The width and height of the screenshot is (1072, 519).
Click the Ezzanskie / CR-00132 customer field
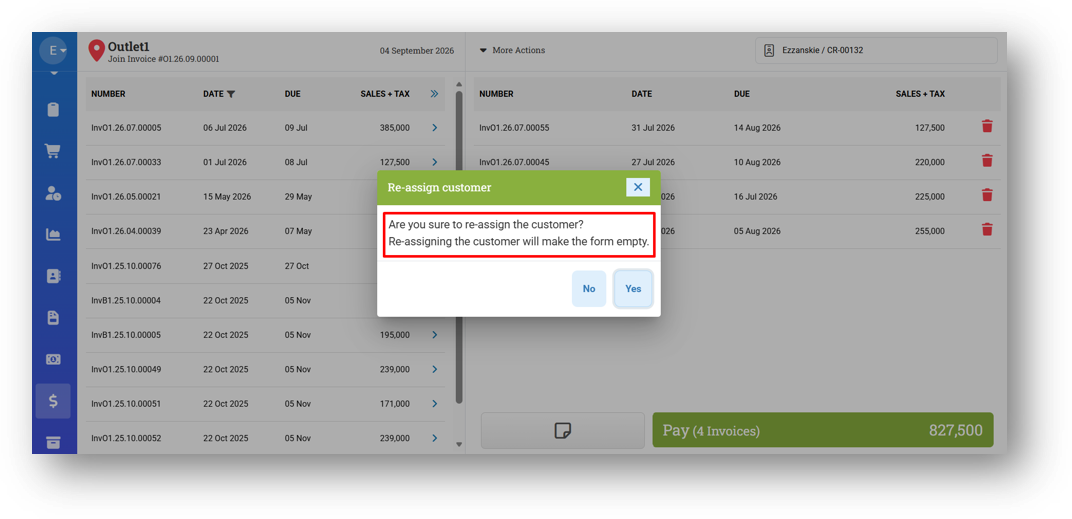[x=876, y=51]
